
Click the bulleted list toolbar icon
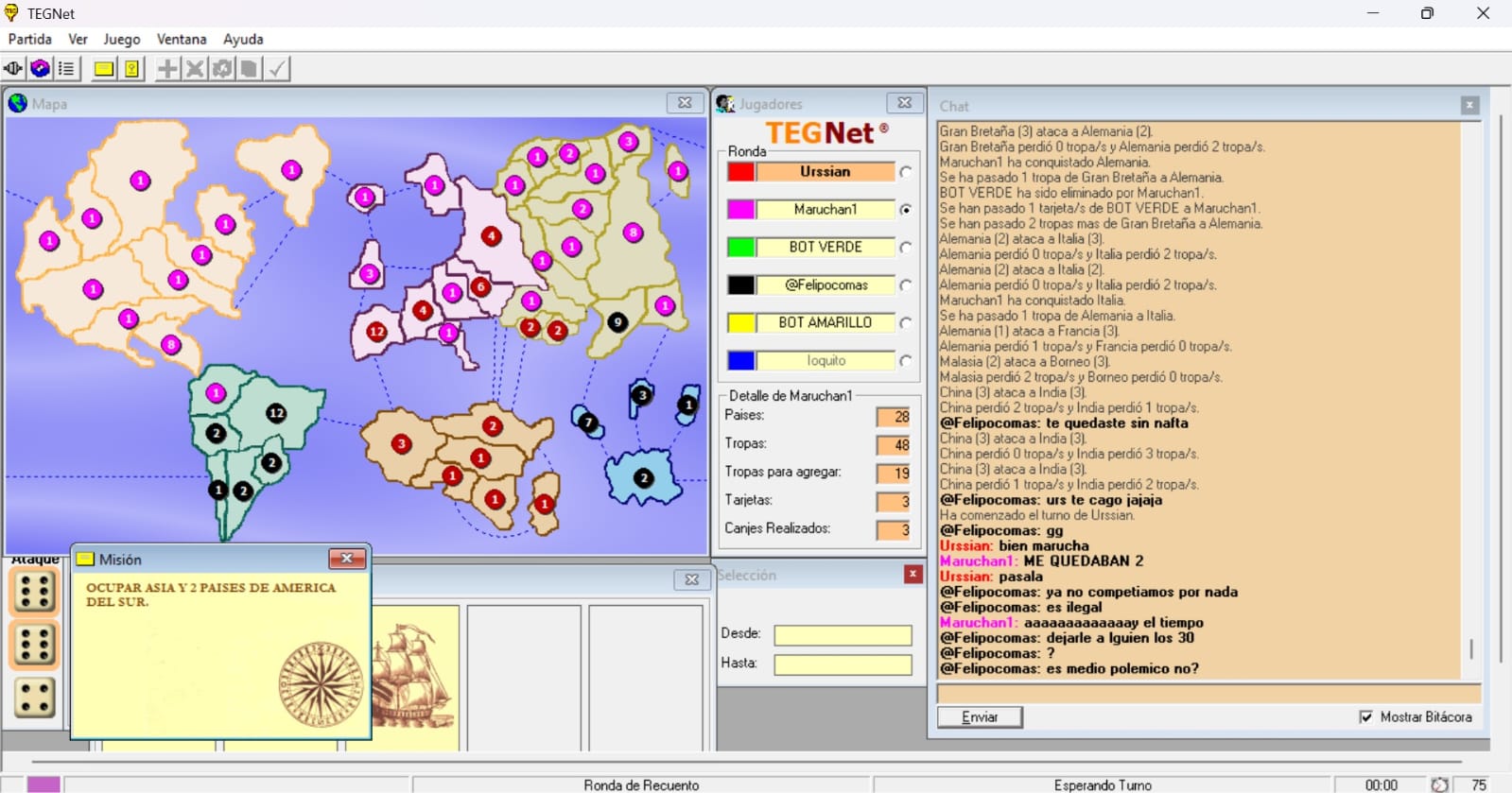(x=66, y=68)
